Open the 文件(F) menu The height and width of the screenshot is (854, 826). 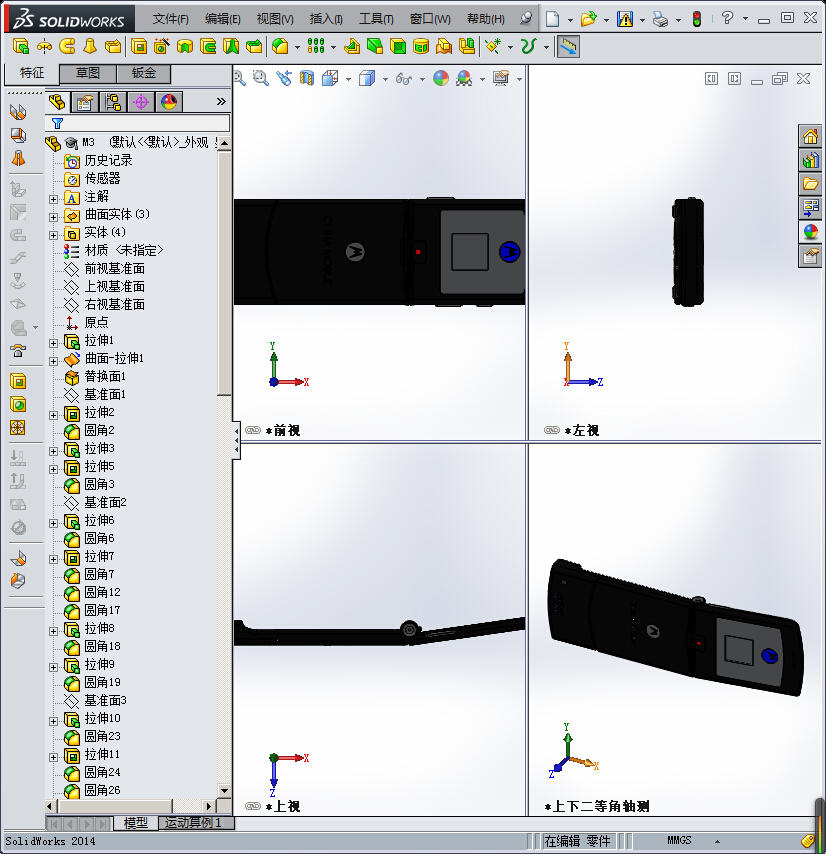tap(170, 19)
